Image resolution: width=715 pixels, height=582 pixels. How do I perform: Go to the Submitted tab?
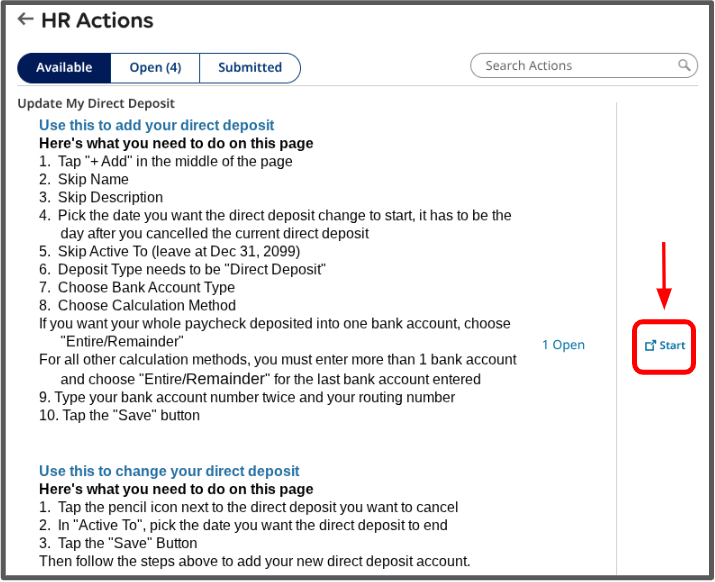(x=250, y=68)
